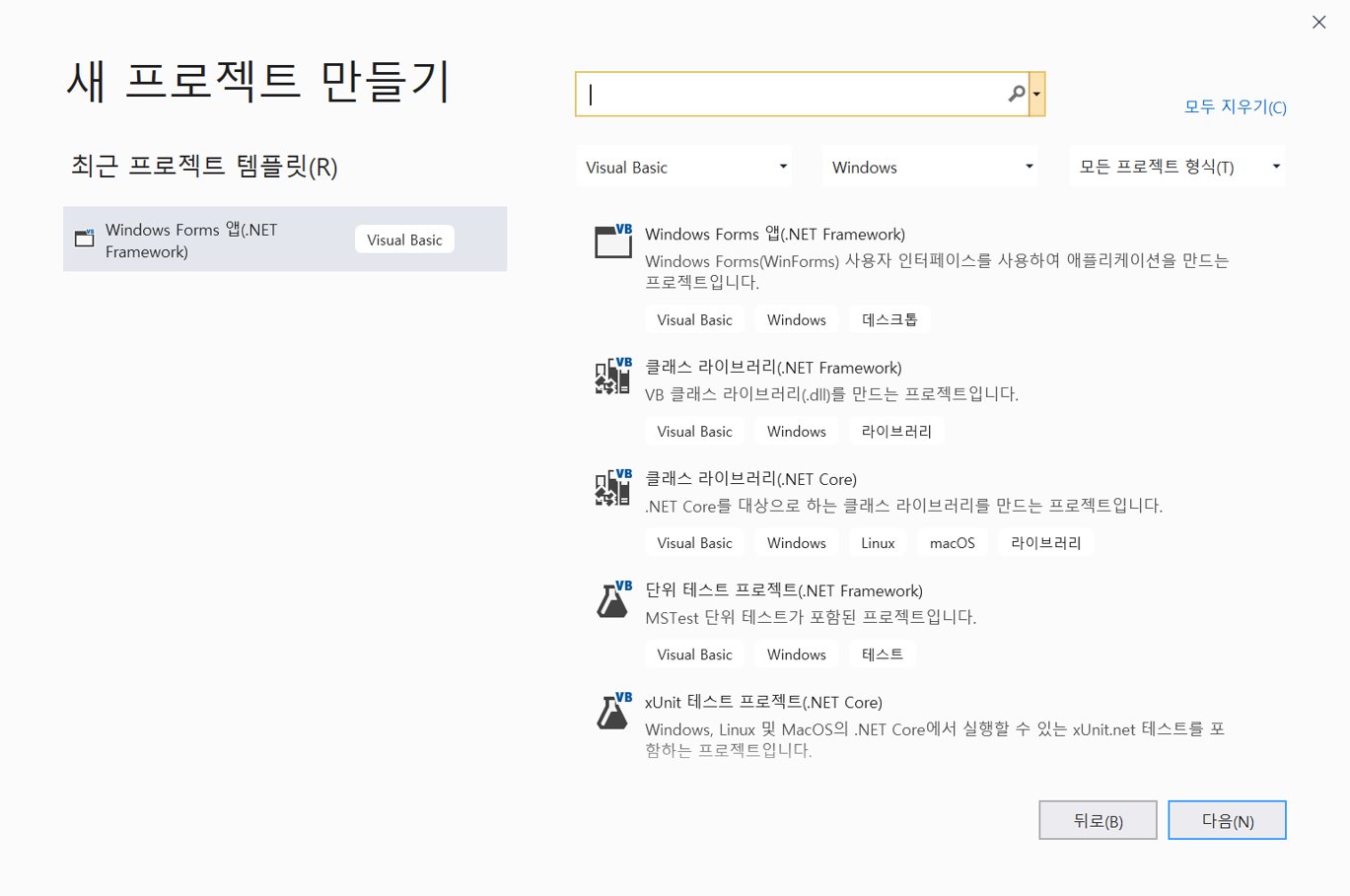Screen dimensions: 1350x896
Task: Click the search magnifier icon
Action: (1016, 94)
